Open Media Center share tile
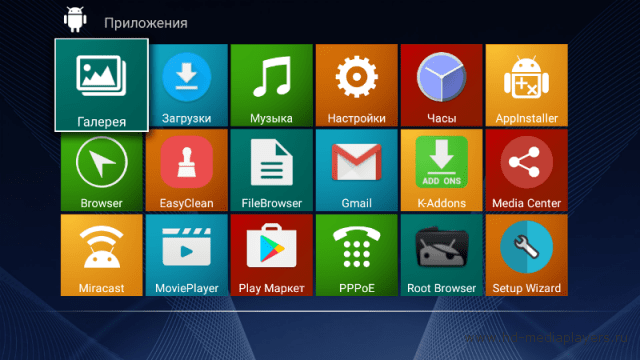This screenshot has height=360, width=640. click(x=527, y=170)
